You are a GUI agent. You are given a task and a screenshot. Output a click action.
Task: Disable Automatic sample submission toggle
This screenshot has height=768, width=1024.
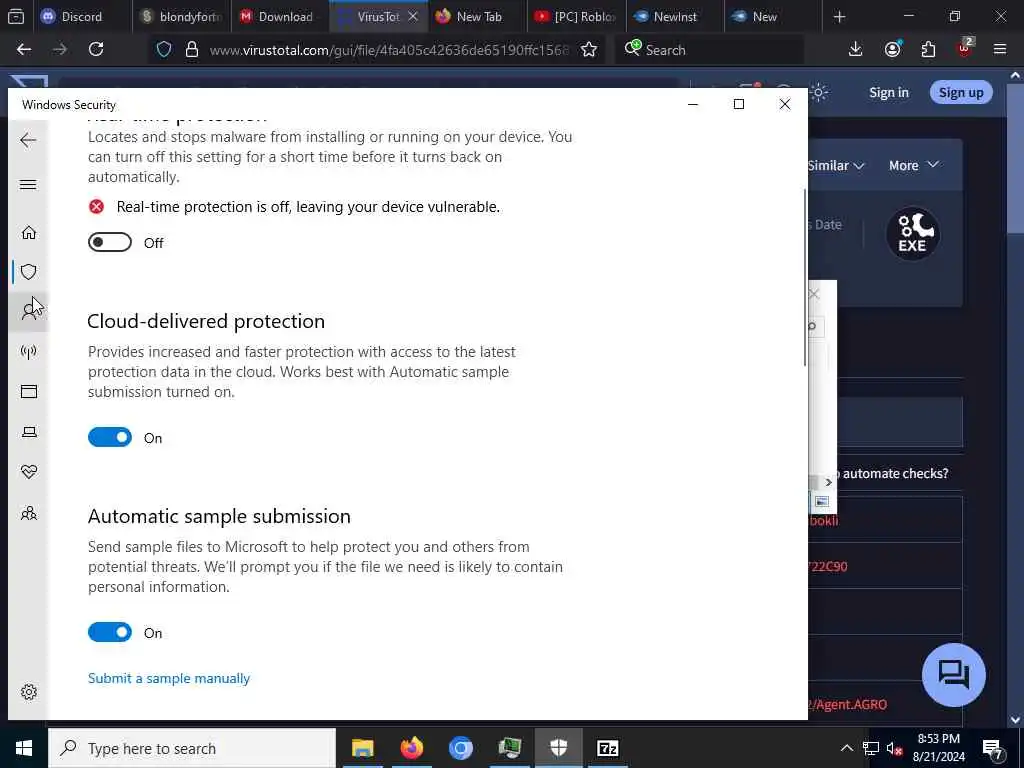(110, 632)
